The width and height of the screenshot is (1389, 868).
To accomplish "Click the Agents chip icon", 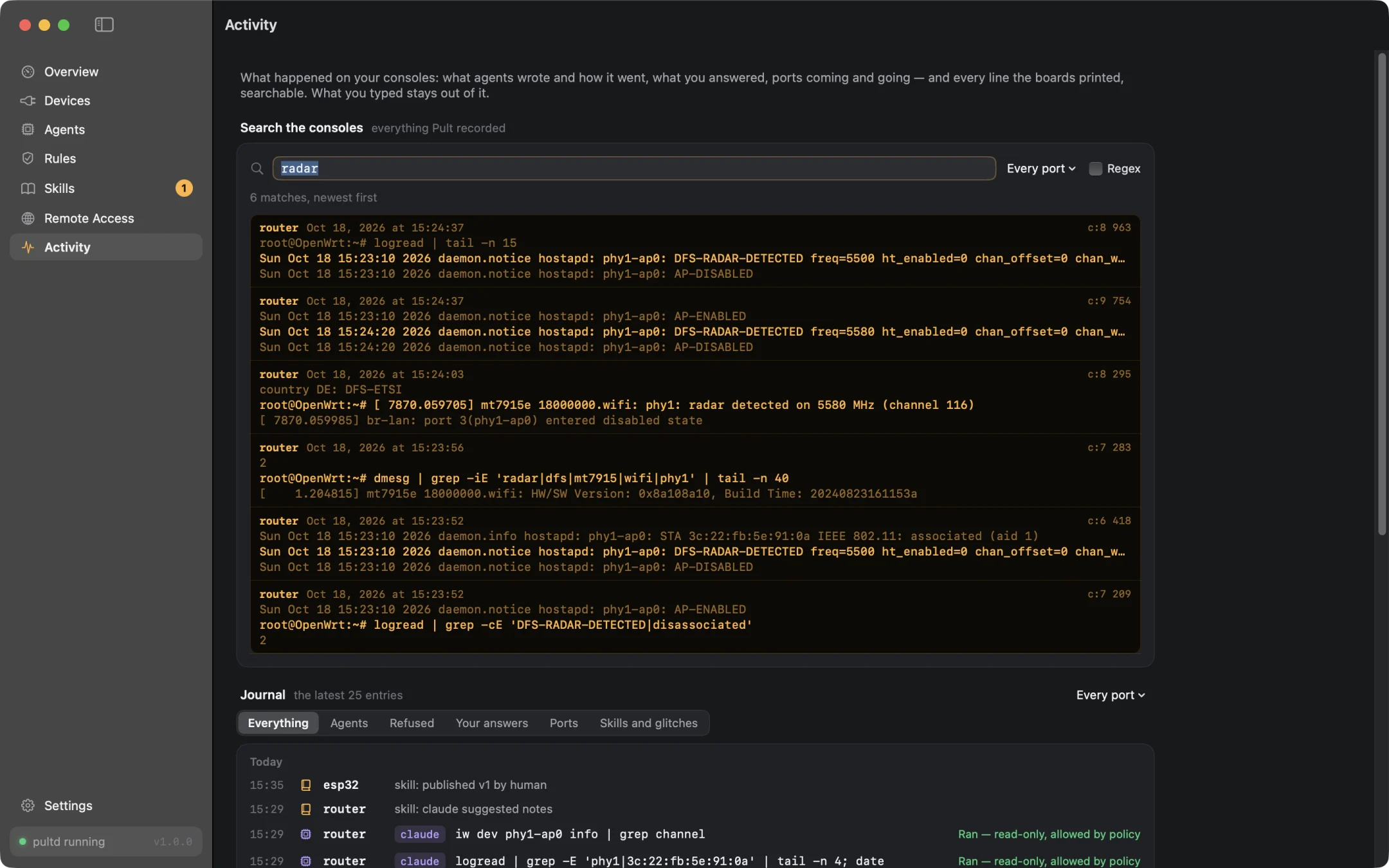I will [x=28, y=129].
